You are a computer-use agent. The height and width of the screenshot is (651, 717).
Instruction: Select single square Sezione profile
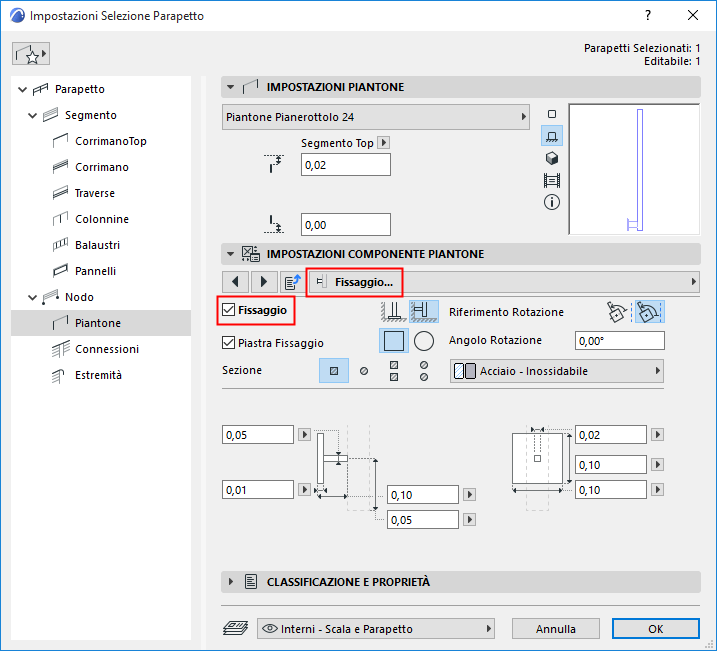[334, 371]
